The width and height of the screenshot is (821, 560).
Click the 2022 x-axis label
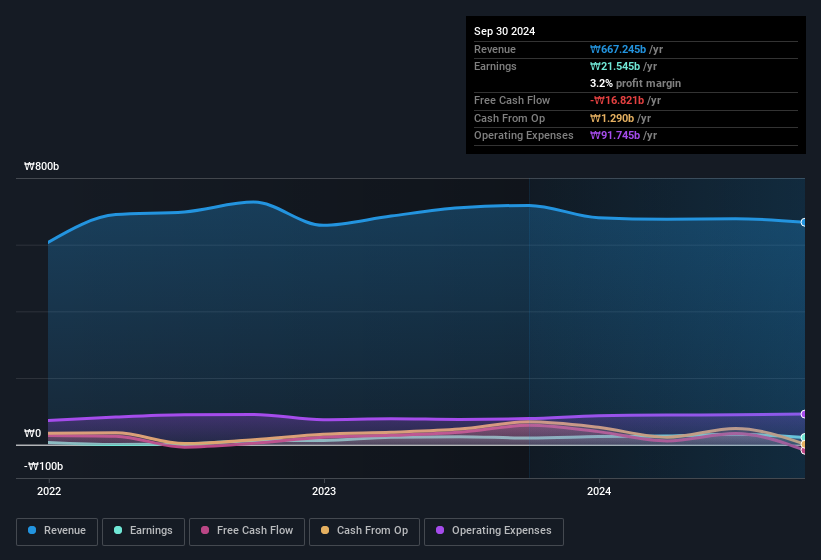coord(49,491)
